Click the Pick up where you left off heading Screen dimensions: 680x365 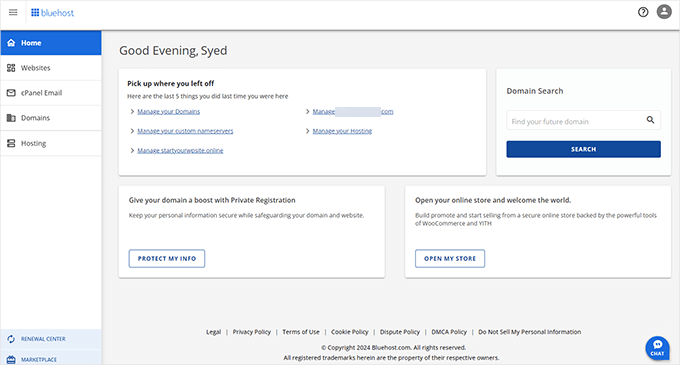(x=170, y=83)
